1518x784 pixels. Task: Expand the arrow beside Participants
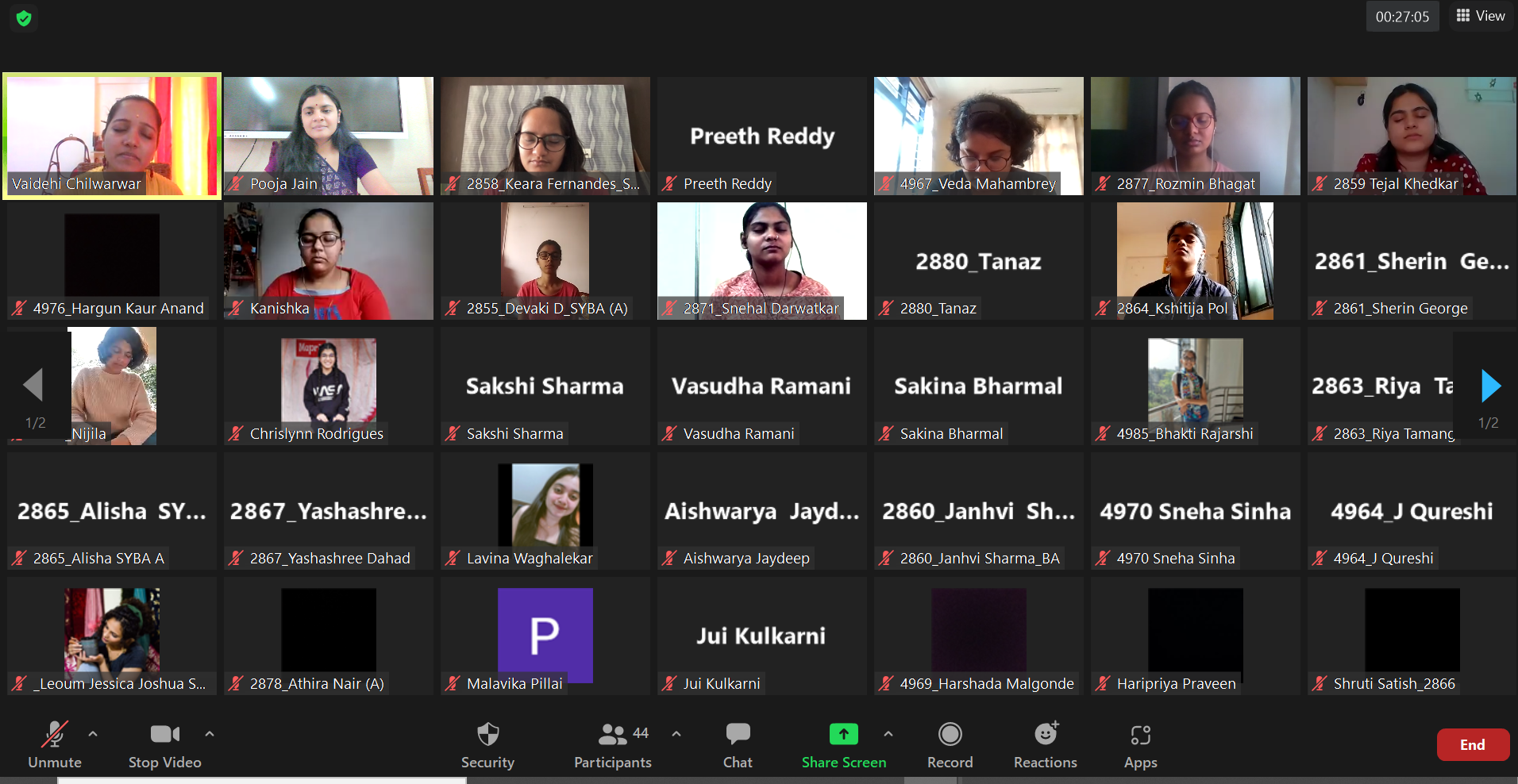click(x=676, y=734)
